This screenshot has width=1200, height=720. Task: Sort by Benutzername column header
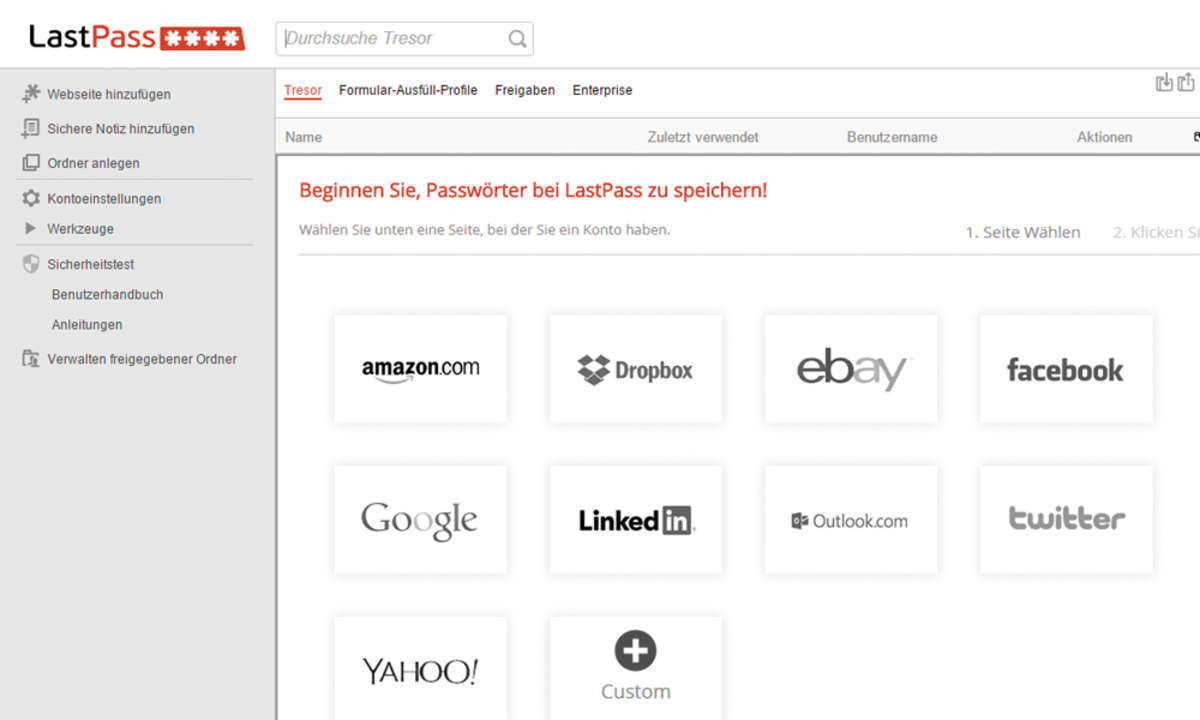[x=892, y=137]
